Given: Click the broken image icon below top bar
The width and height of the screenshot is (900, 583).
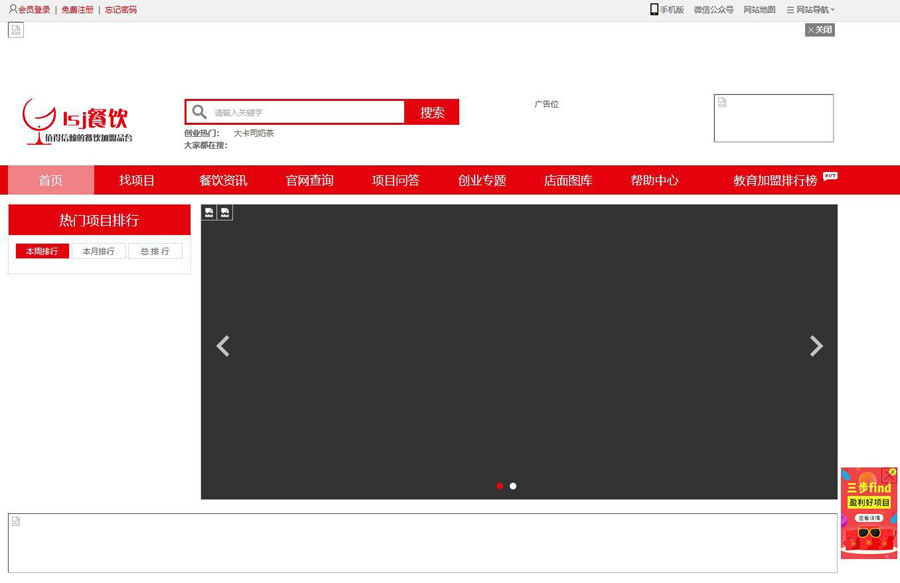Looking at the screenshot, I should point(16,30).
